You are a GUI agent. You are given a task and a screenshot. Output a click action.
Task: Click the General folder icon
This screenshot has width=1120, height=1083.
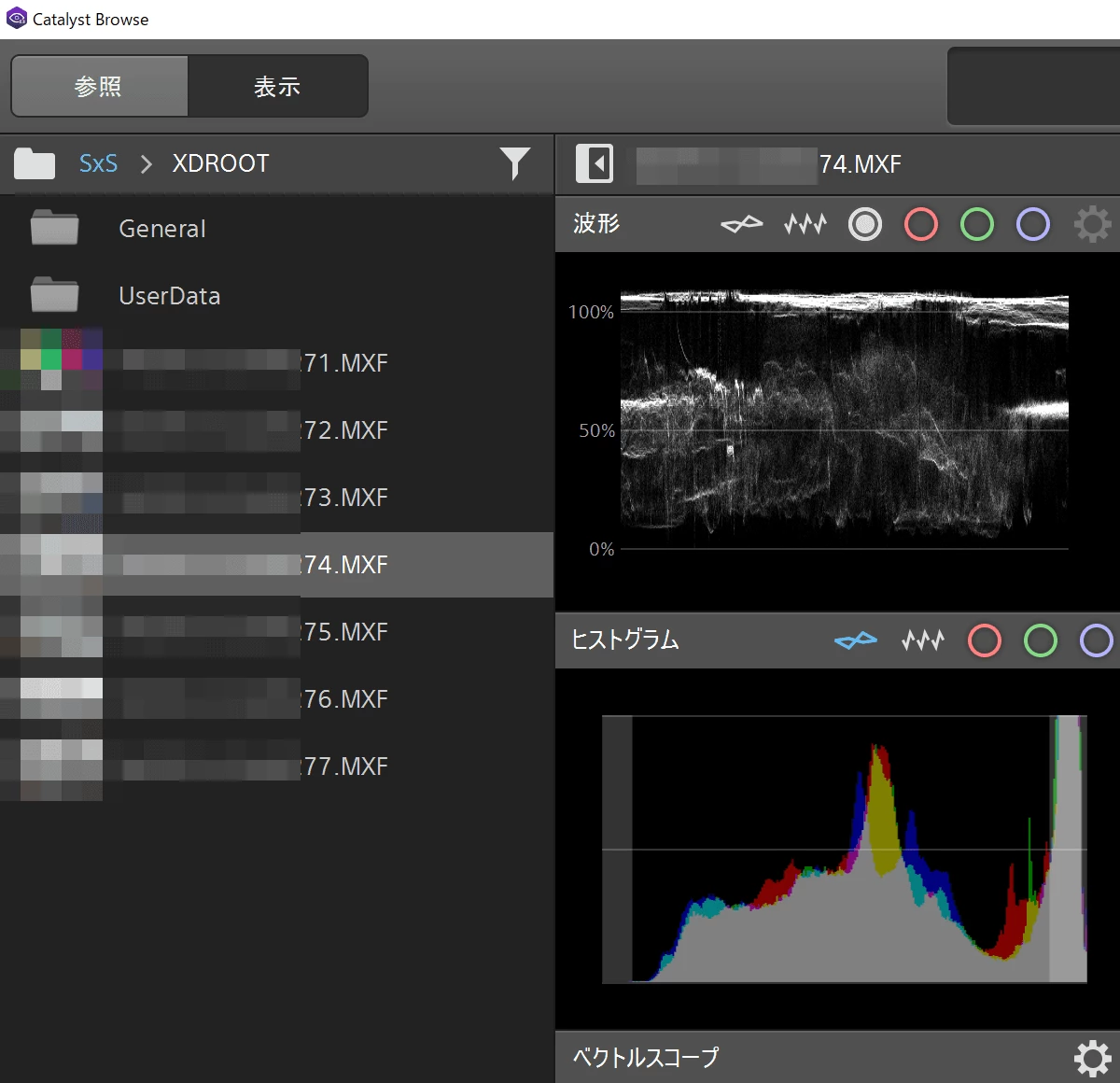click(x=54, y=227)
